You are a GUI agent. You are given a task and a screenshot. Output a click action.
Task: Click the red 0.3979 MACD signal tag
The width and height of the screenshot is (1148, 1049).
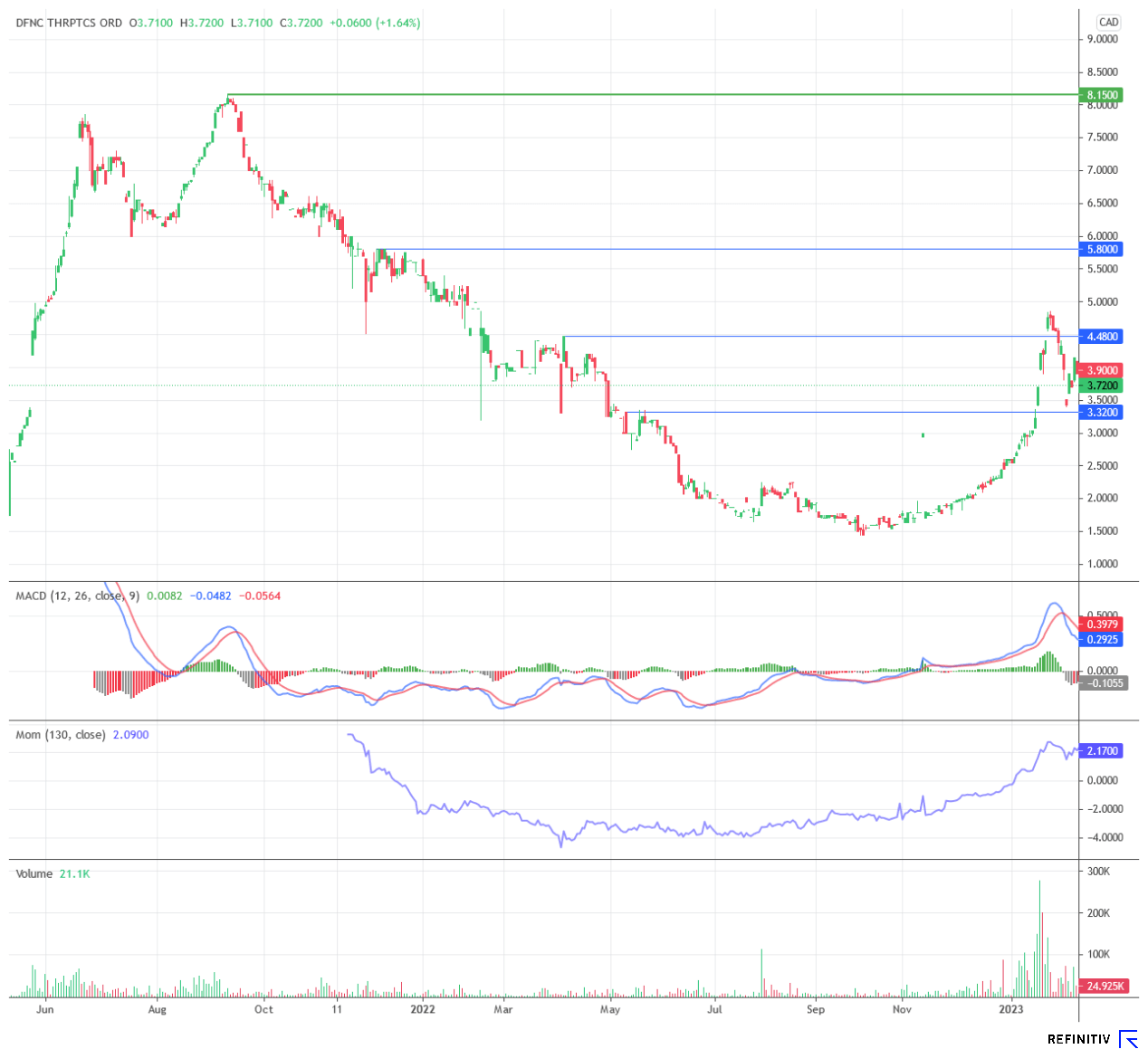coord(1102,625)
